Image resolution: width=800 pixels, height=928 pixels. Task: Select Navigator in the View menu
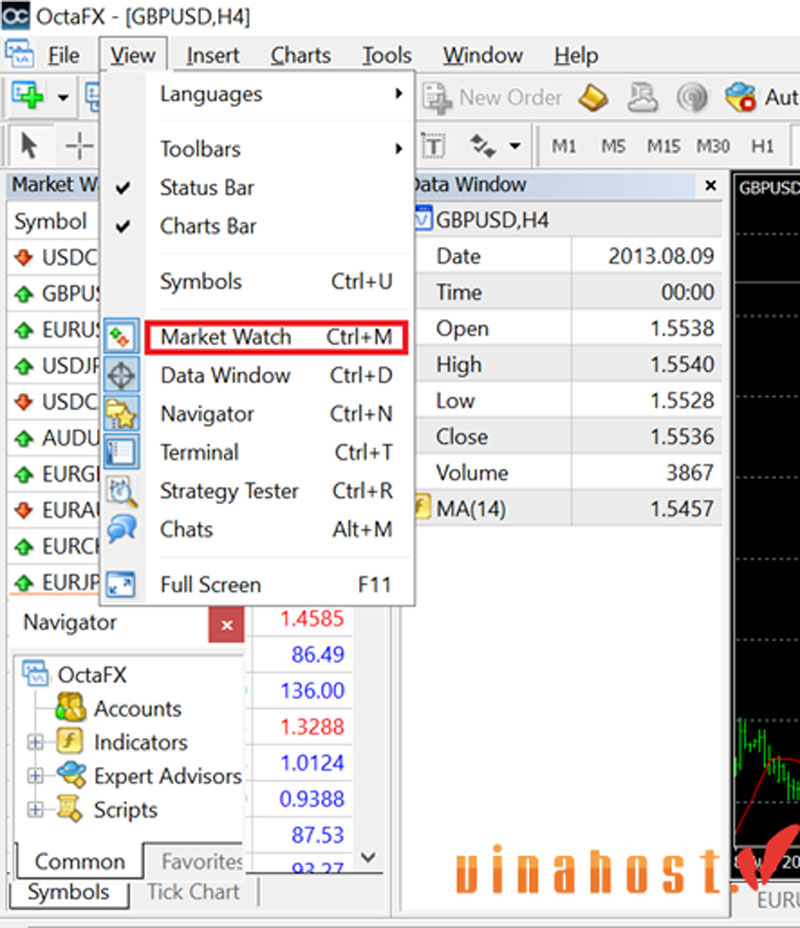[276, 414]
